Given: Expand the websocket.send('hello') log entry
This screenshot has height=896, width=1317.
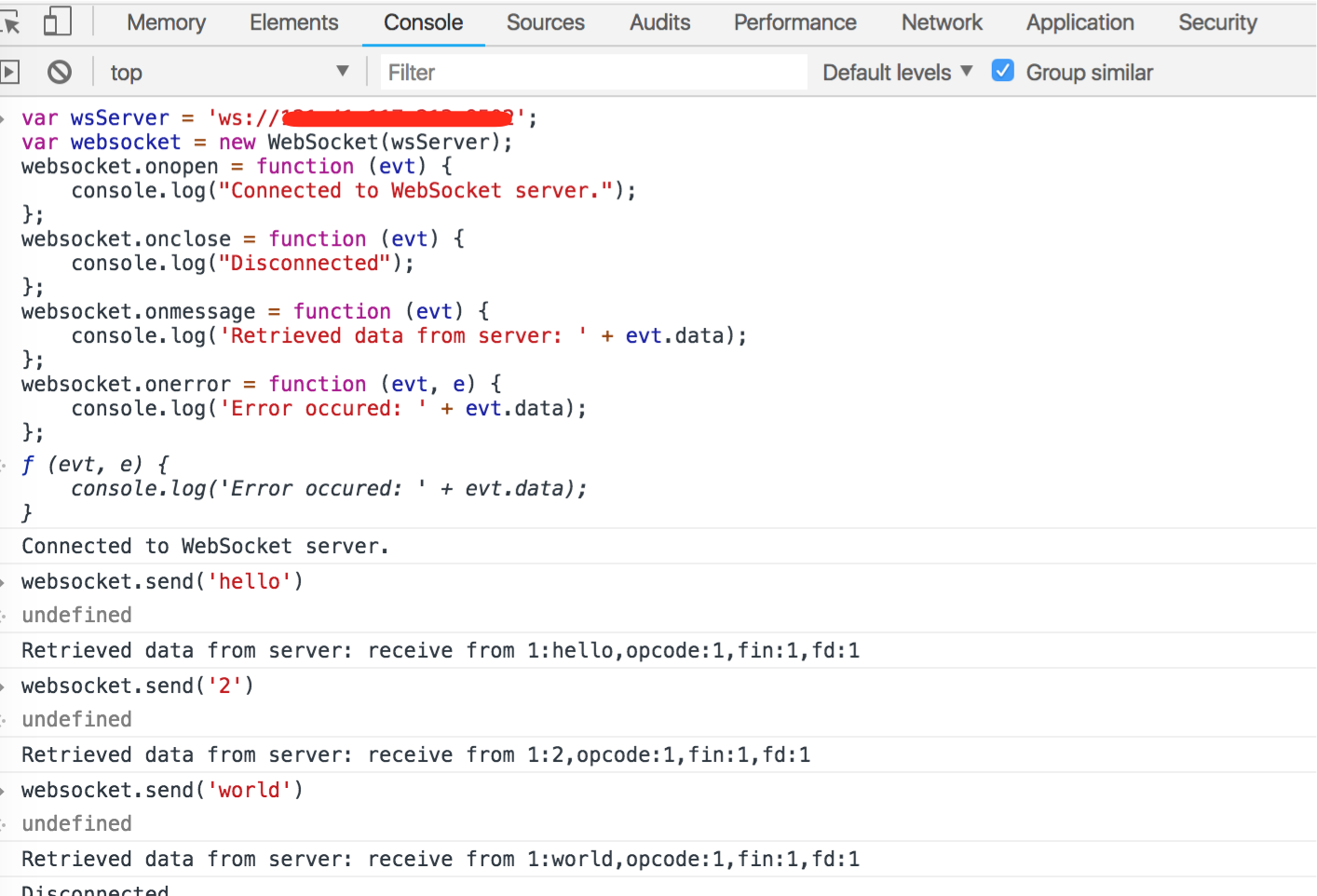Looking at the screenshot, I should tap(8, 580).
